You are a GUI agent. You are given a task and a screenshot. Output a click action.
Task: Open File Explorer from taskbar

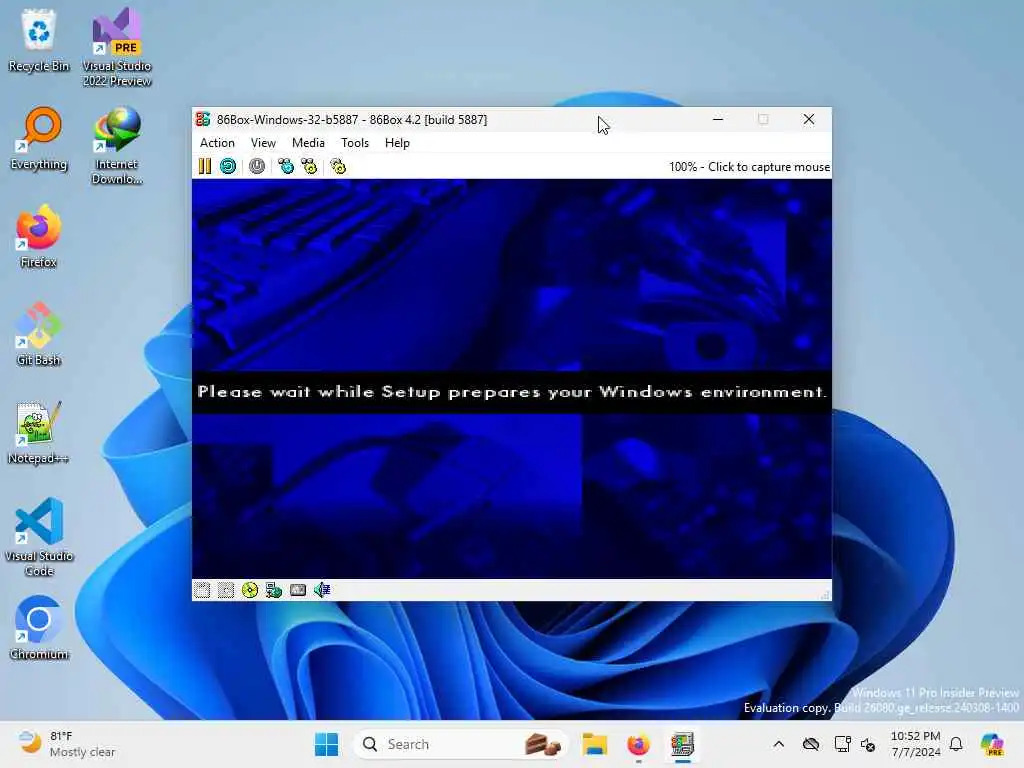[595, 744]
